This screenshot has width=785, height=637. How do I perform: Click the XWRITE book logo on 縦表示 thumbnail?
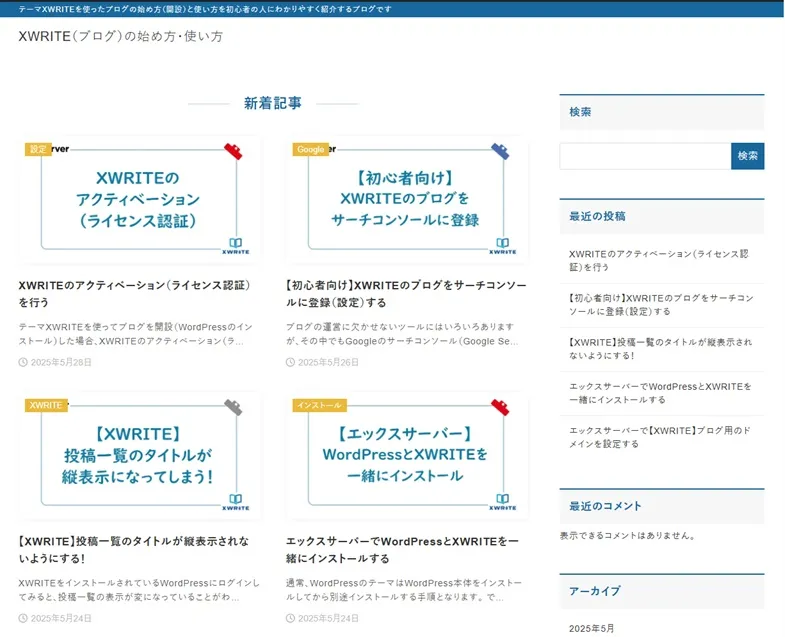pos(236,502)
